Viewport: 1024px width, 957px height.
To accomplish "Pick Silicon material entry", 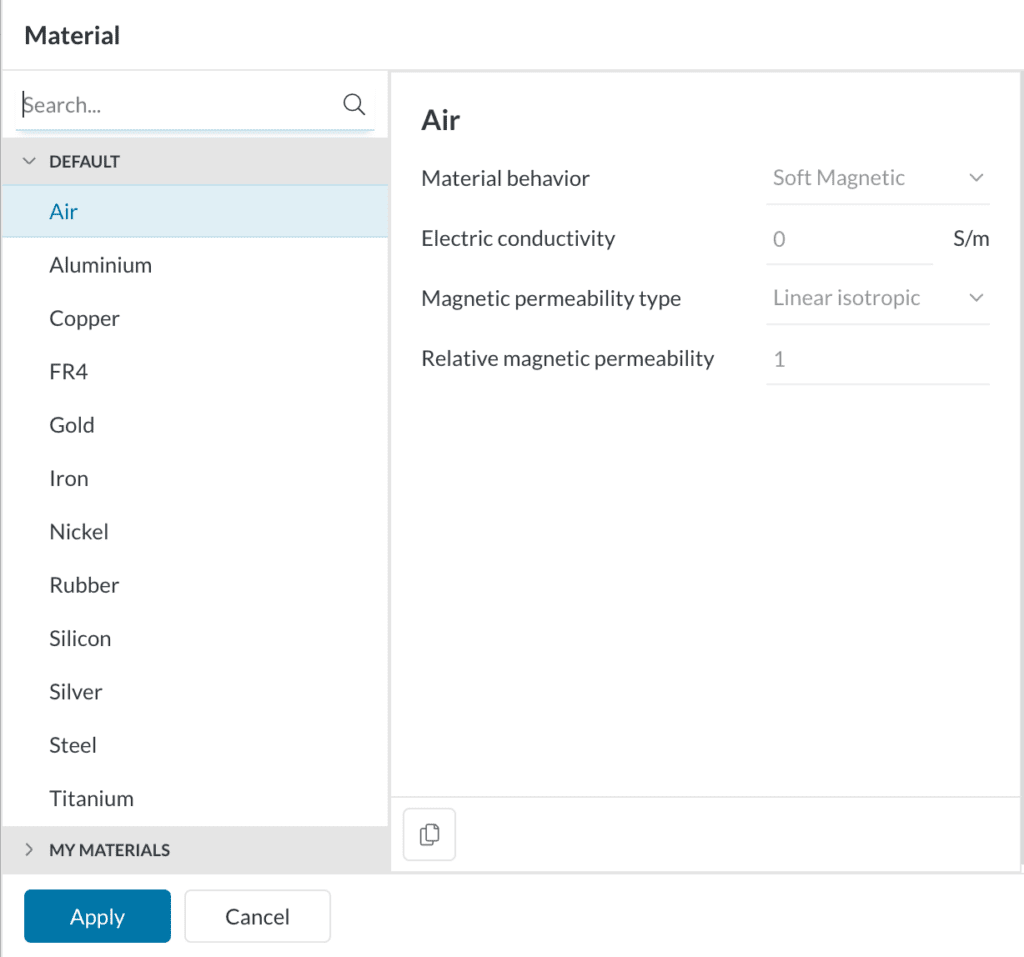I will pos(80,639).
